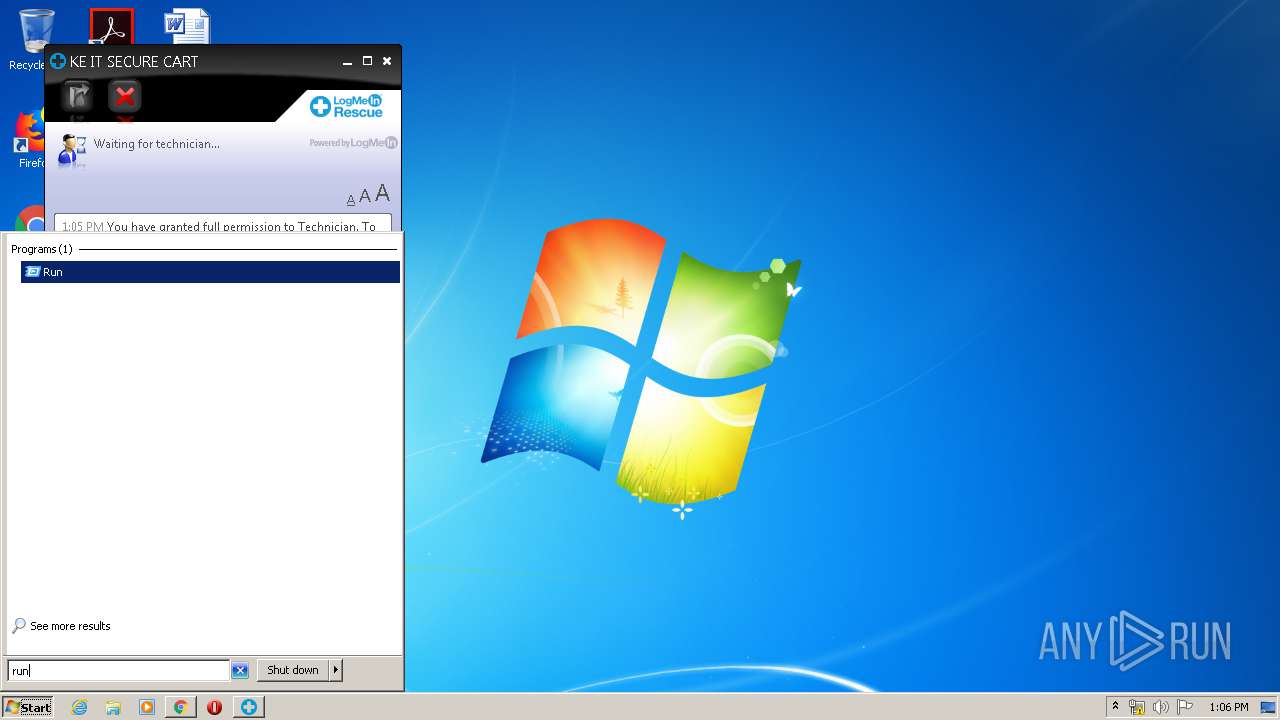1280x720 pixels.
Task: Open the network tray icon
Action: [x=1137, y=707]
